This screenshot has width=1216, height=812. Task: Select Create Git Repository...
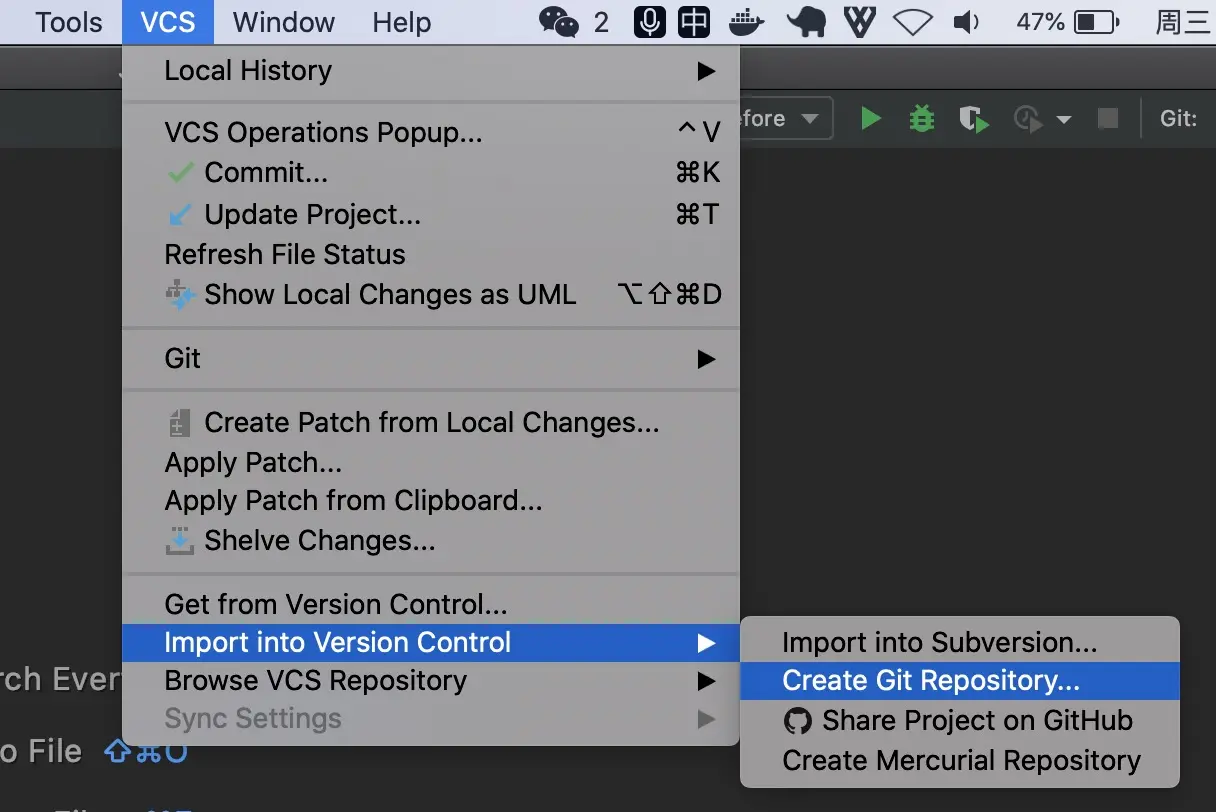(x=960, y=681)
